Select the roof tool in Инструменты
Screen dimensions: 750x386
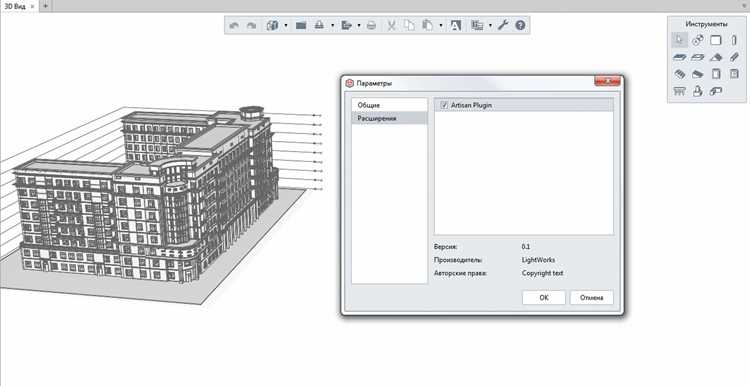716,57
